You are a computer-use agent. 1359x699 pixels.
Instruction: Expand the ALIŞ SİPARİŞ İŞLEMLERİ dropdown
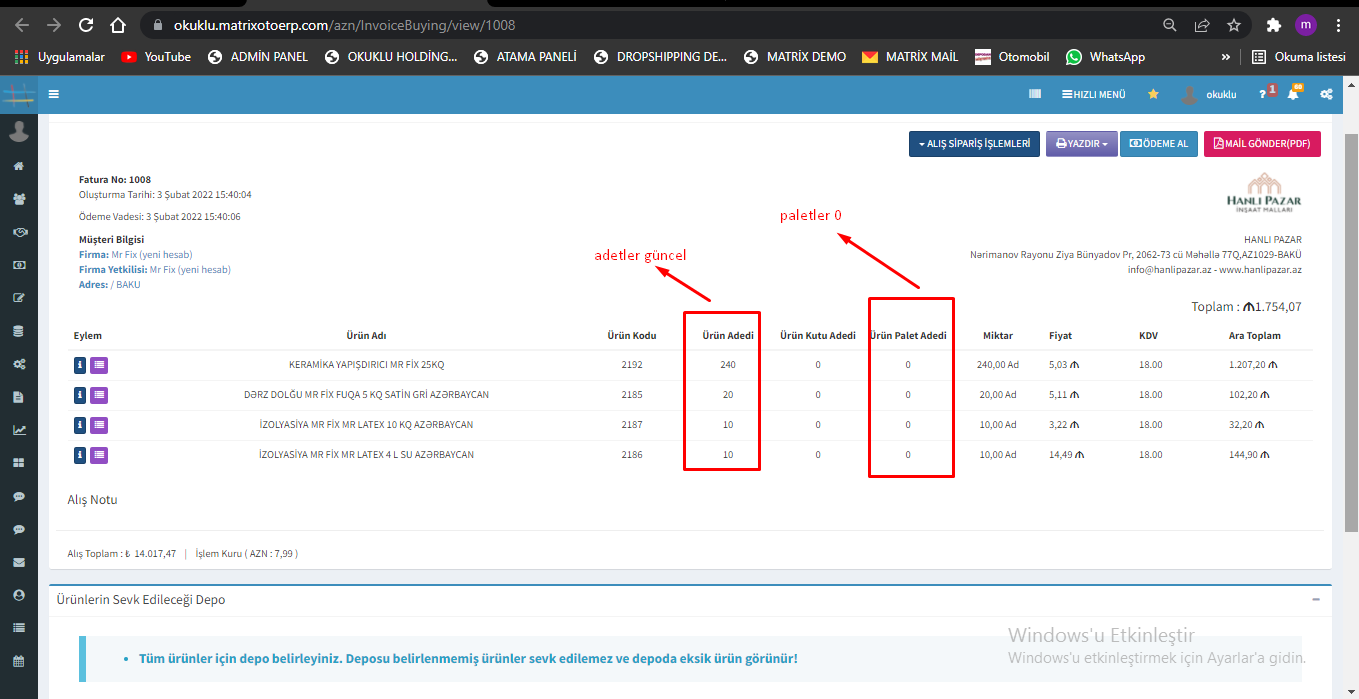pyautogui.click(x=974, y=144)
